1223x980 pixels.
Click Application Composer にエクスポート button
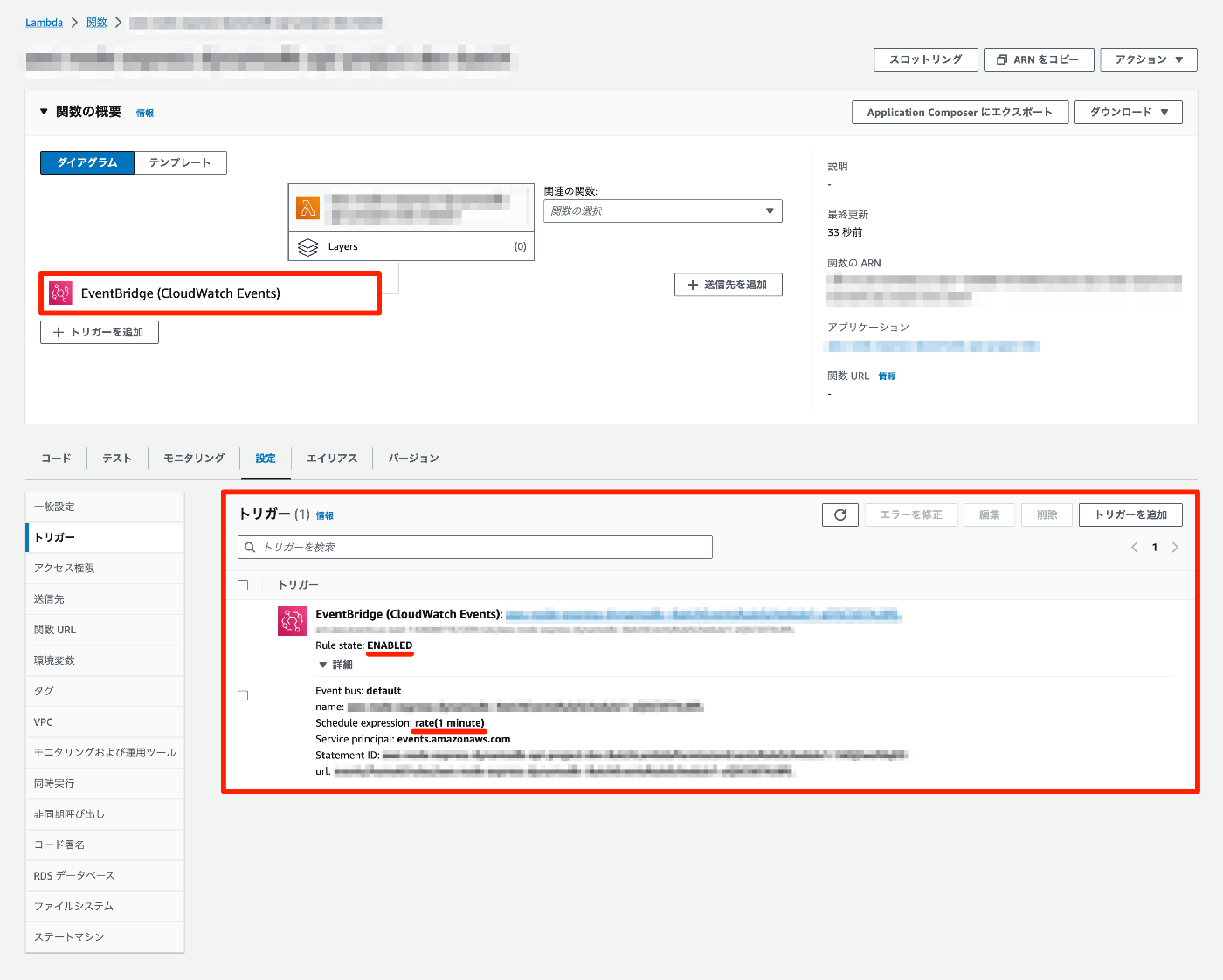pos(960,112)
